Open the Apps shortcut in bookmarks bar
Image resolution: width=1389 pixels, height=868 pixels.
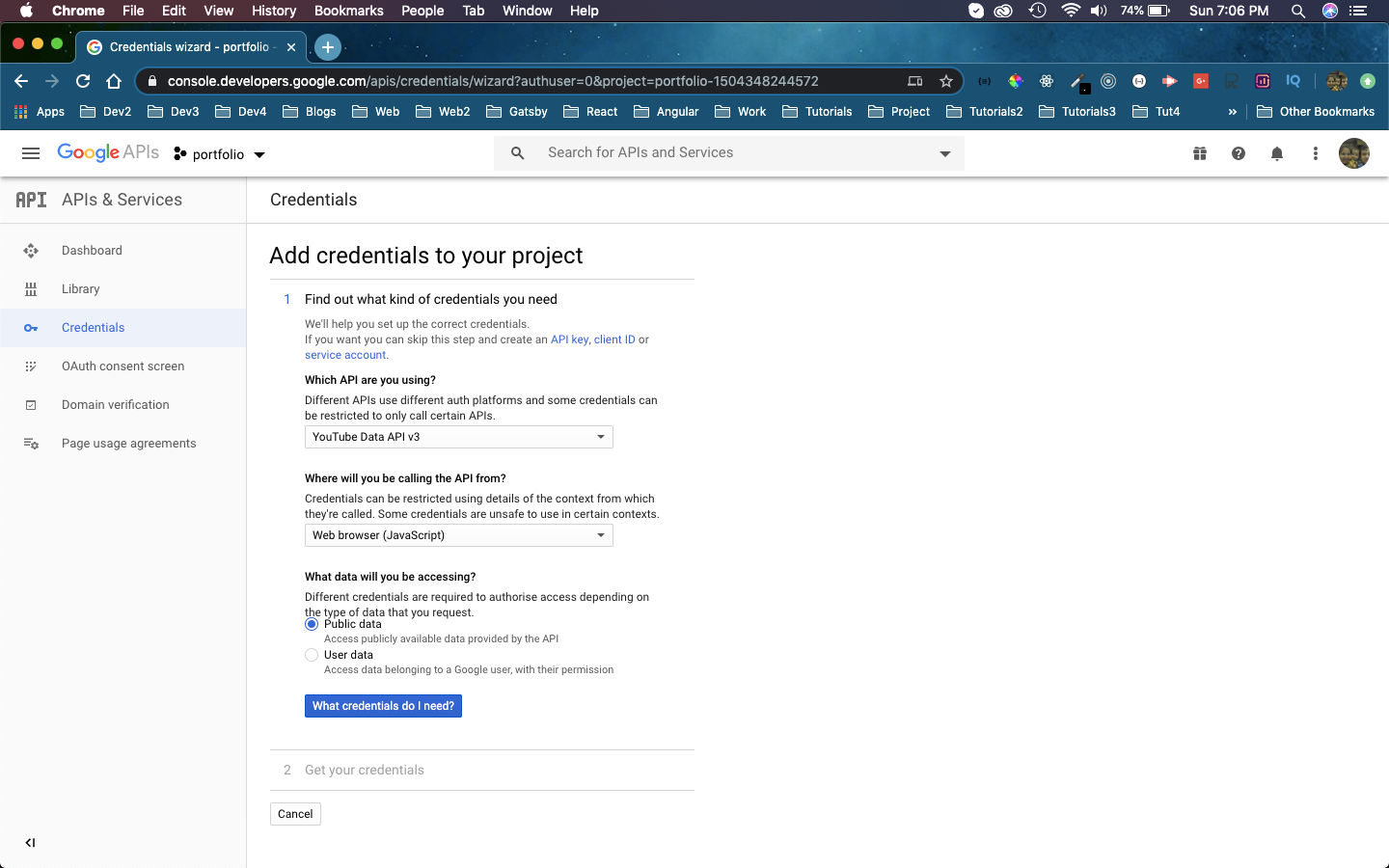pyautogui.click(x=40, y=112)
